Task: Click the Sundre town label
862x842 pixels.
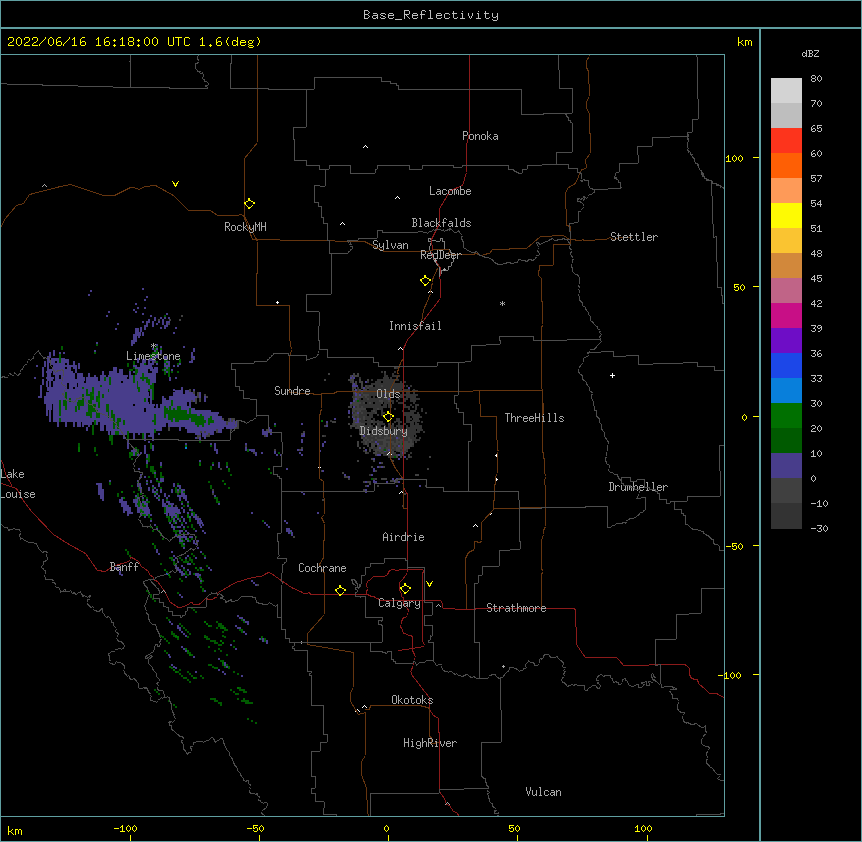Action: coord(292,391)
